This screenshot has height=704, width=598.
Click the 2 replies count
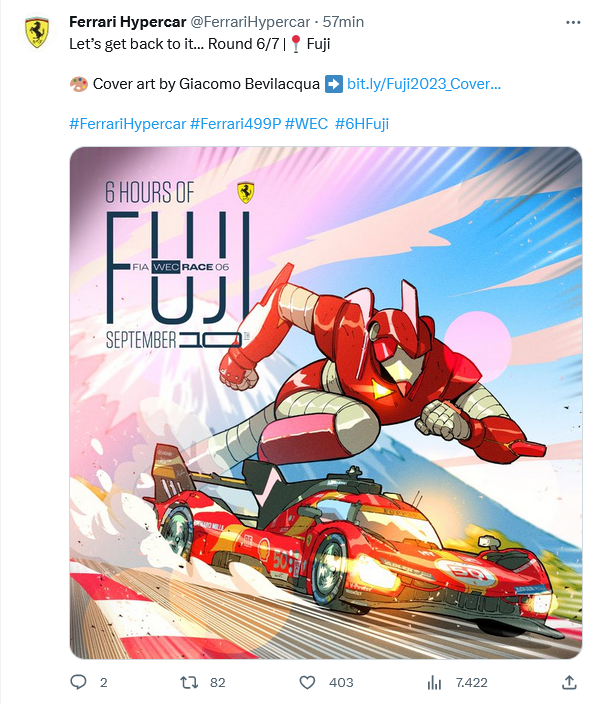pyautogui.click(x=103, y=683)
